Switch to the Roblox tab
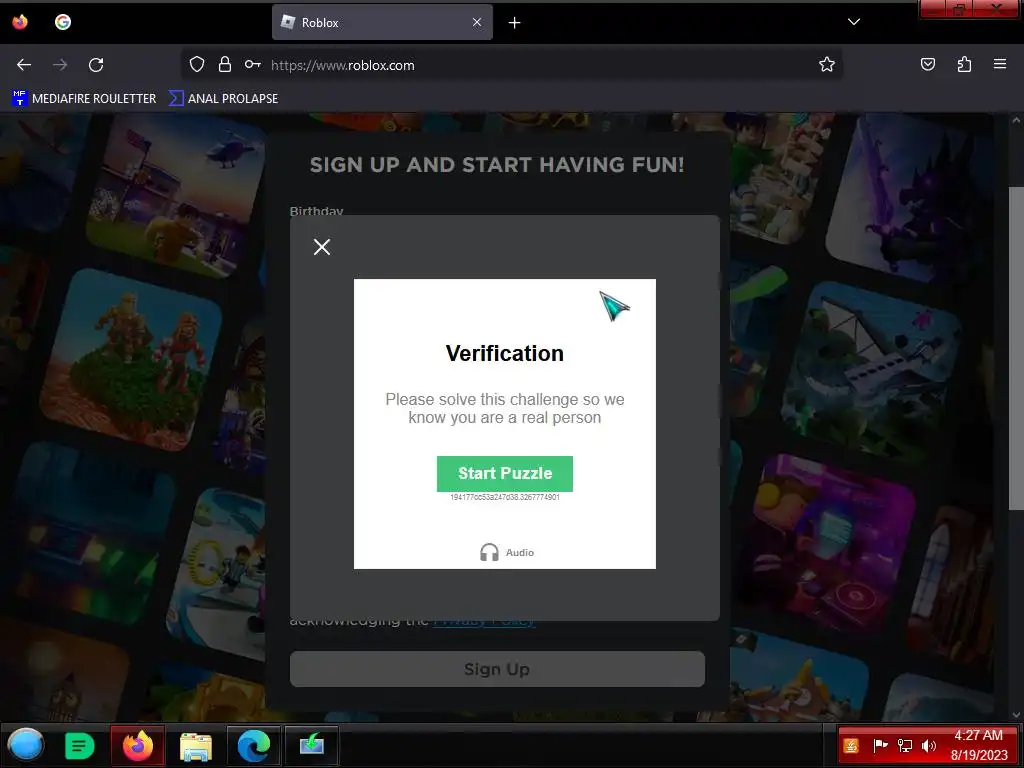Viewport: 1024px width, 768px height. click(x=382, y=22)
